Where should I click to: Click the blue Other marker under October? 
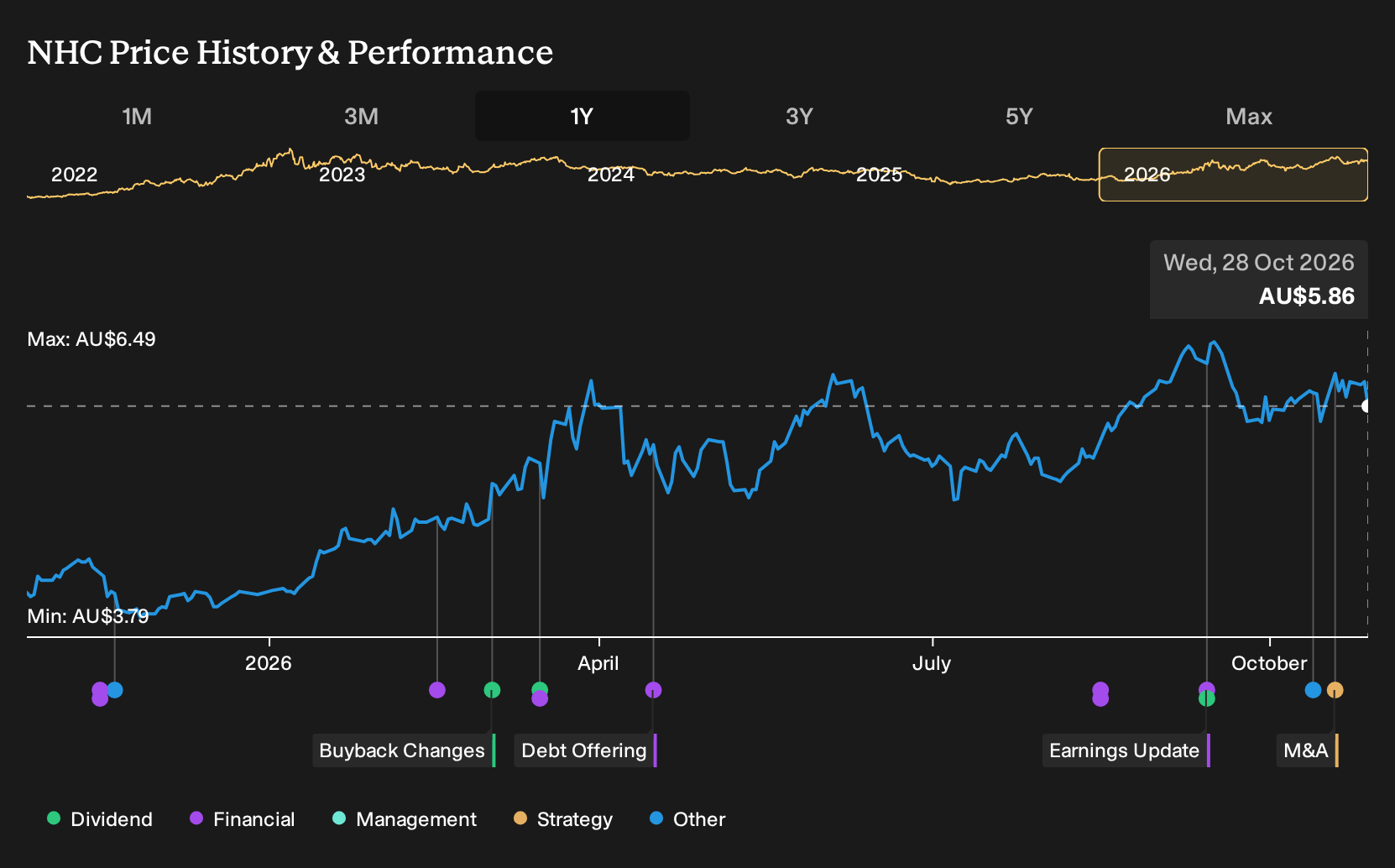click(1313, 690)
